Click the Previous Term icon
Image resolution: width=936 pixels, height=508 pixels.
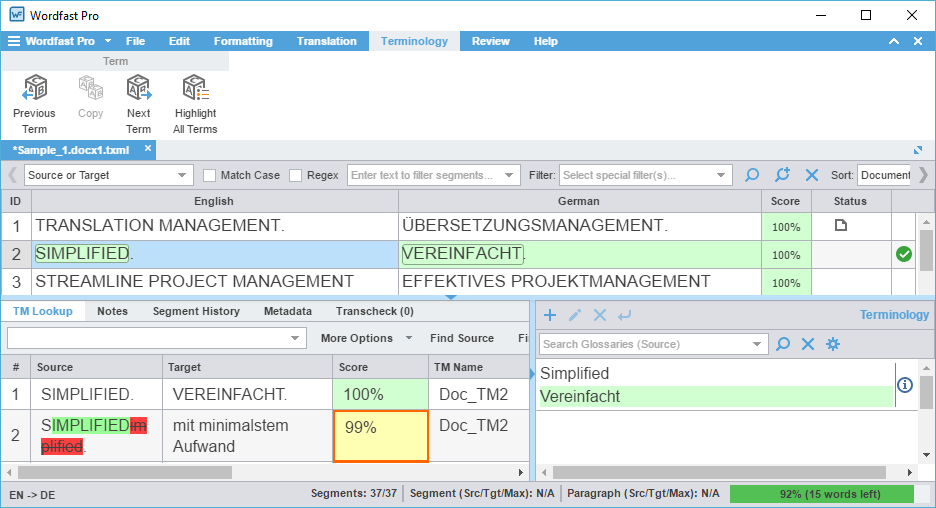pyautogui.click(x=34, y=90)
